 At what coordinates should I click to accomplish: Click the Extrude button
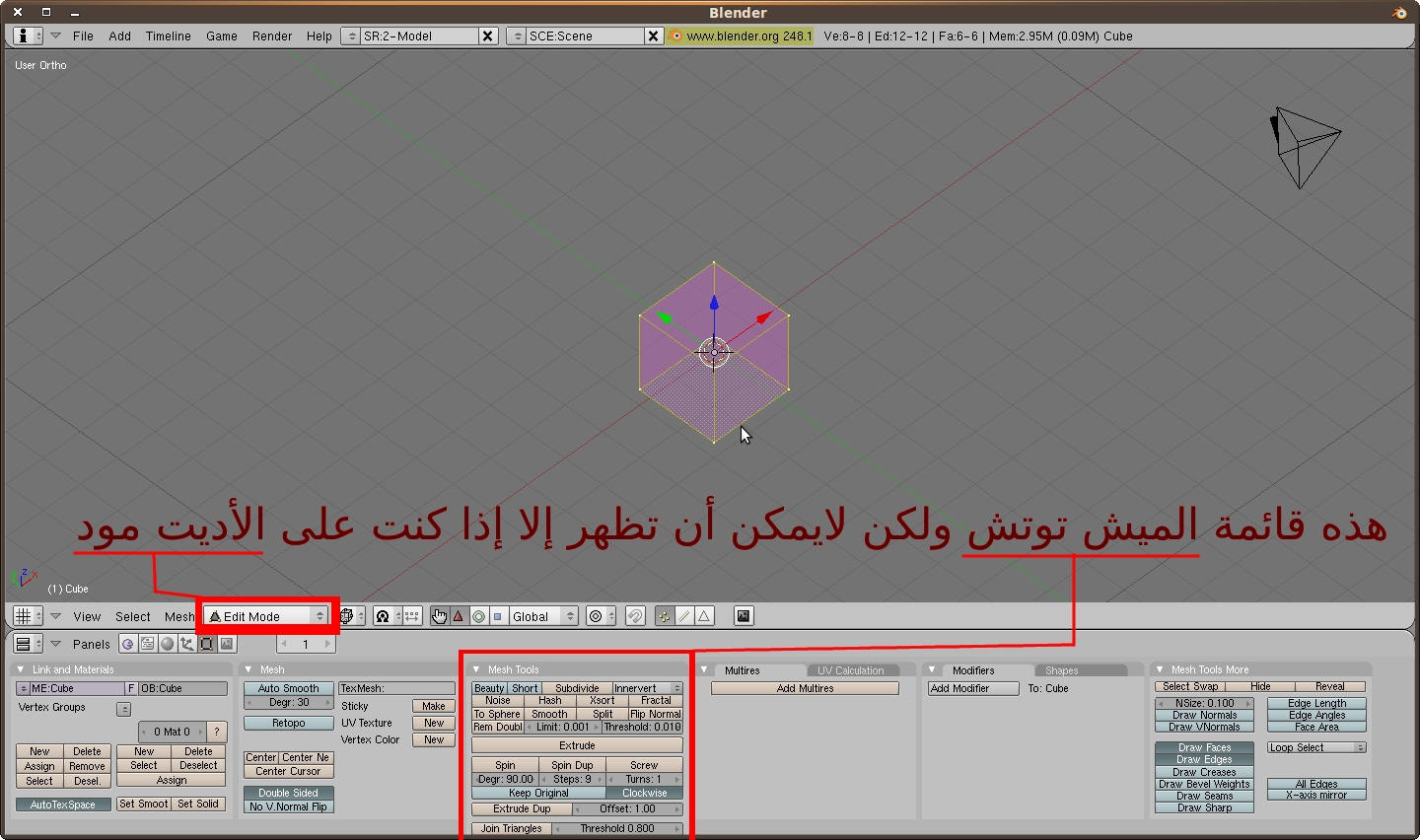pos(577,745)
